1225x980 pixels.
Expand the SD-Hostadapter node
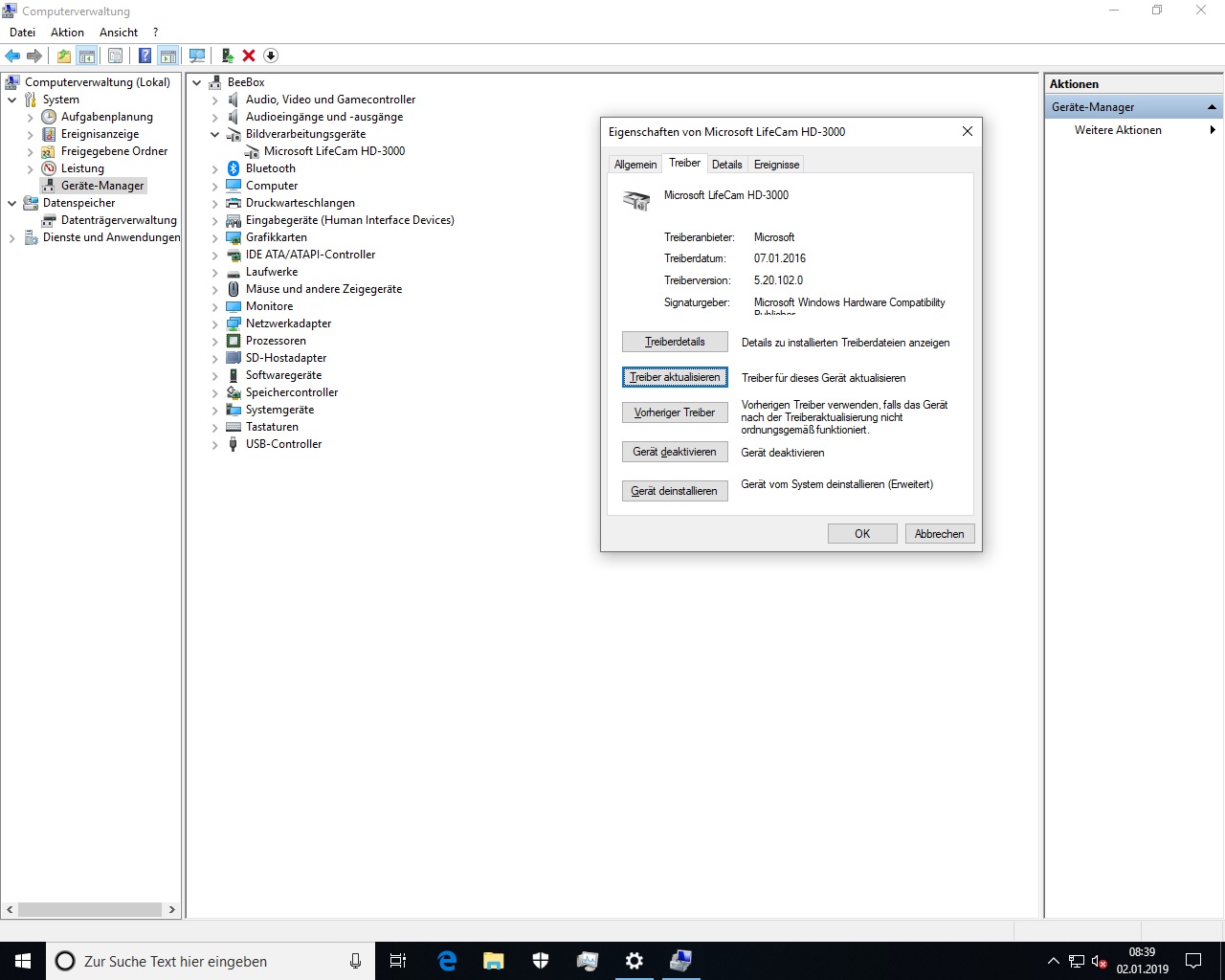coord(214,358)
